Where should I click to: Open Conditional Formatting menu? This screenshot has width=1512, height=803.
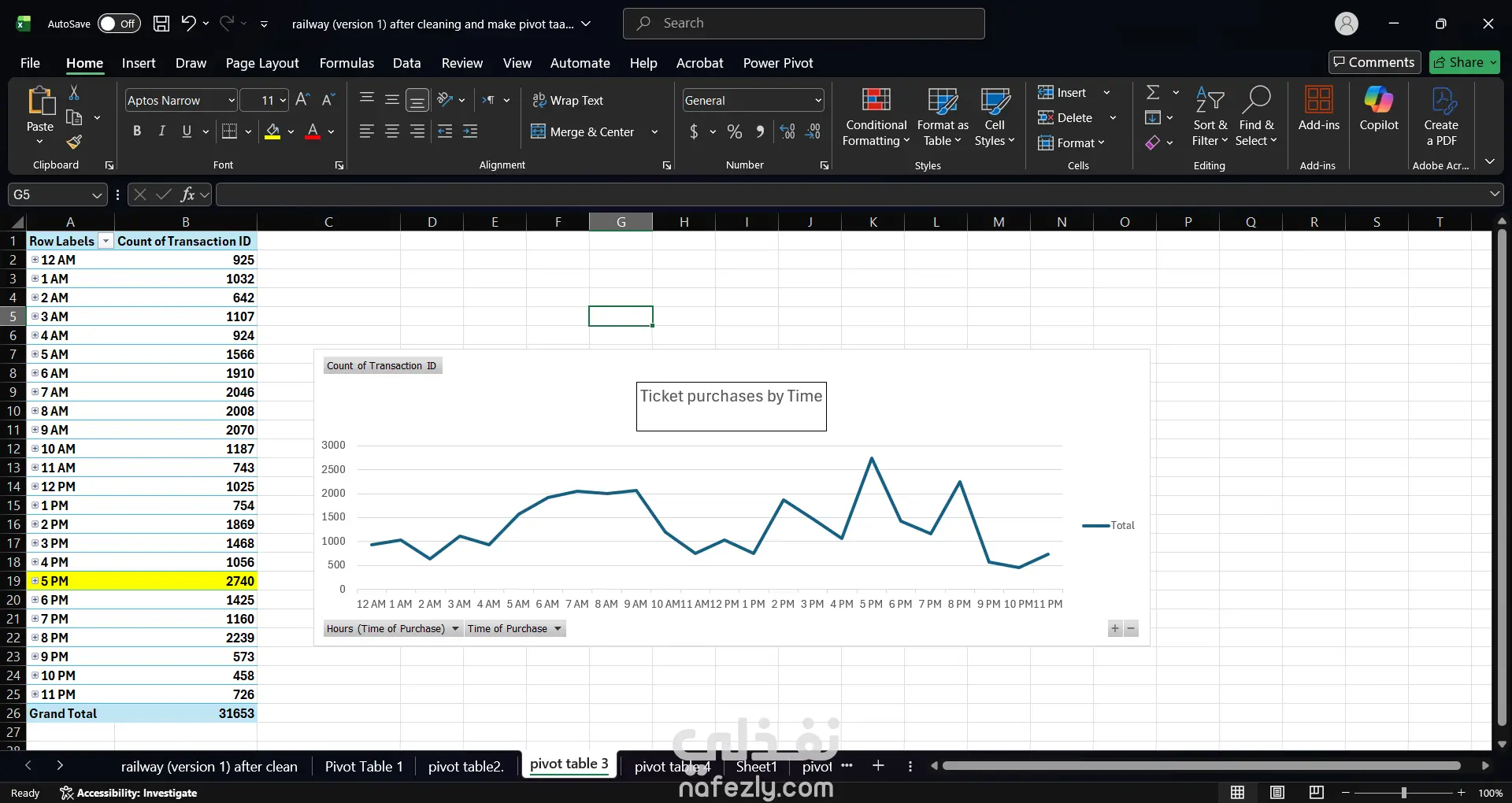coord(876,117)
